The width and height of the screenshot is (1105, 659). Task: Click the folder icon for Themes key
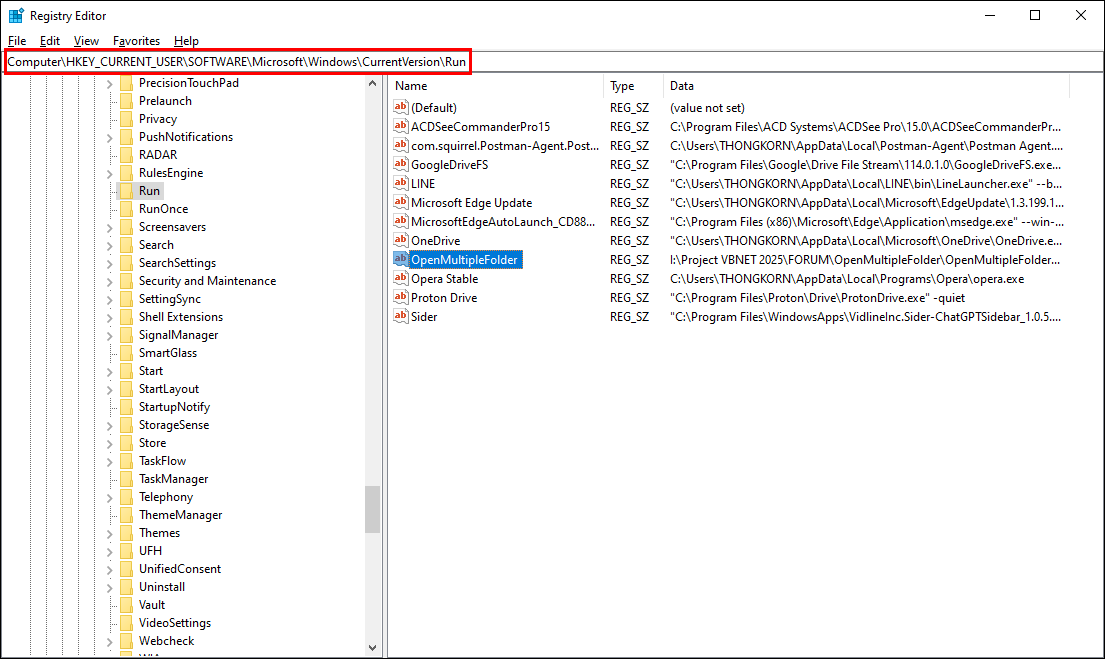[126, 533]
